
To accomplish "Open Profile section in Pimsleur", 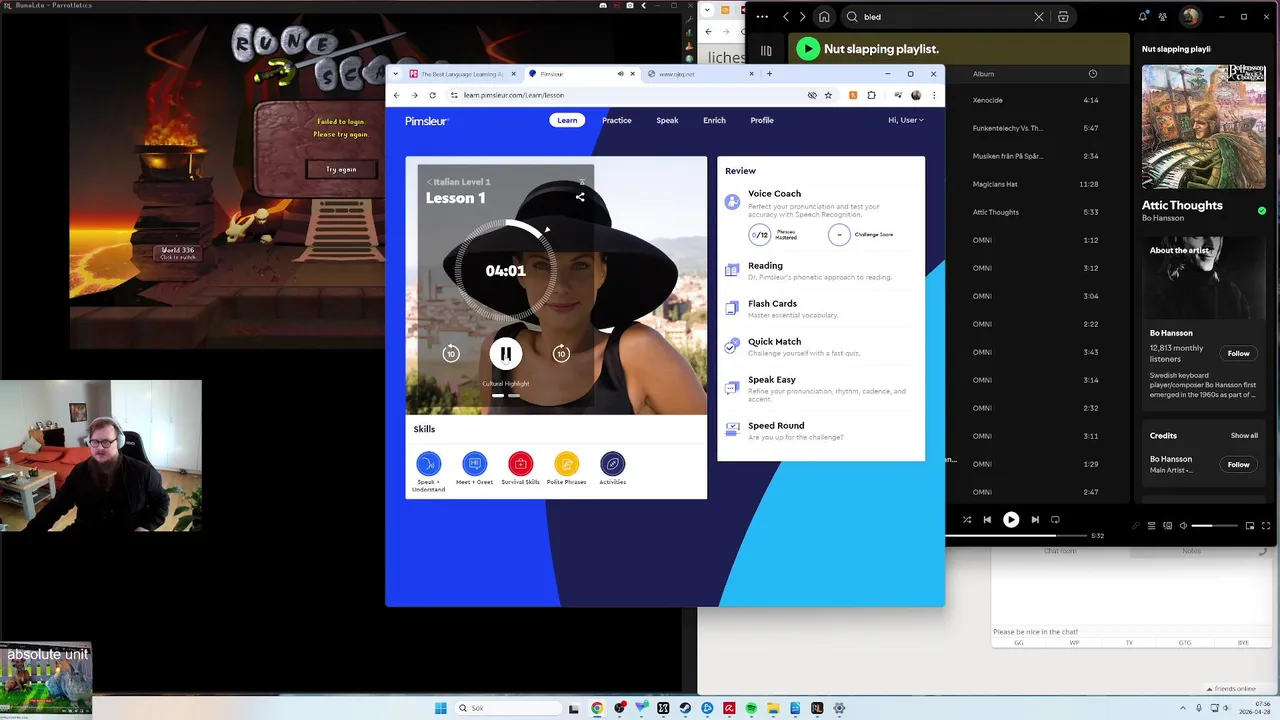I will [762, 120].
